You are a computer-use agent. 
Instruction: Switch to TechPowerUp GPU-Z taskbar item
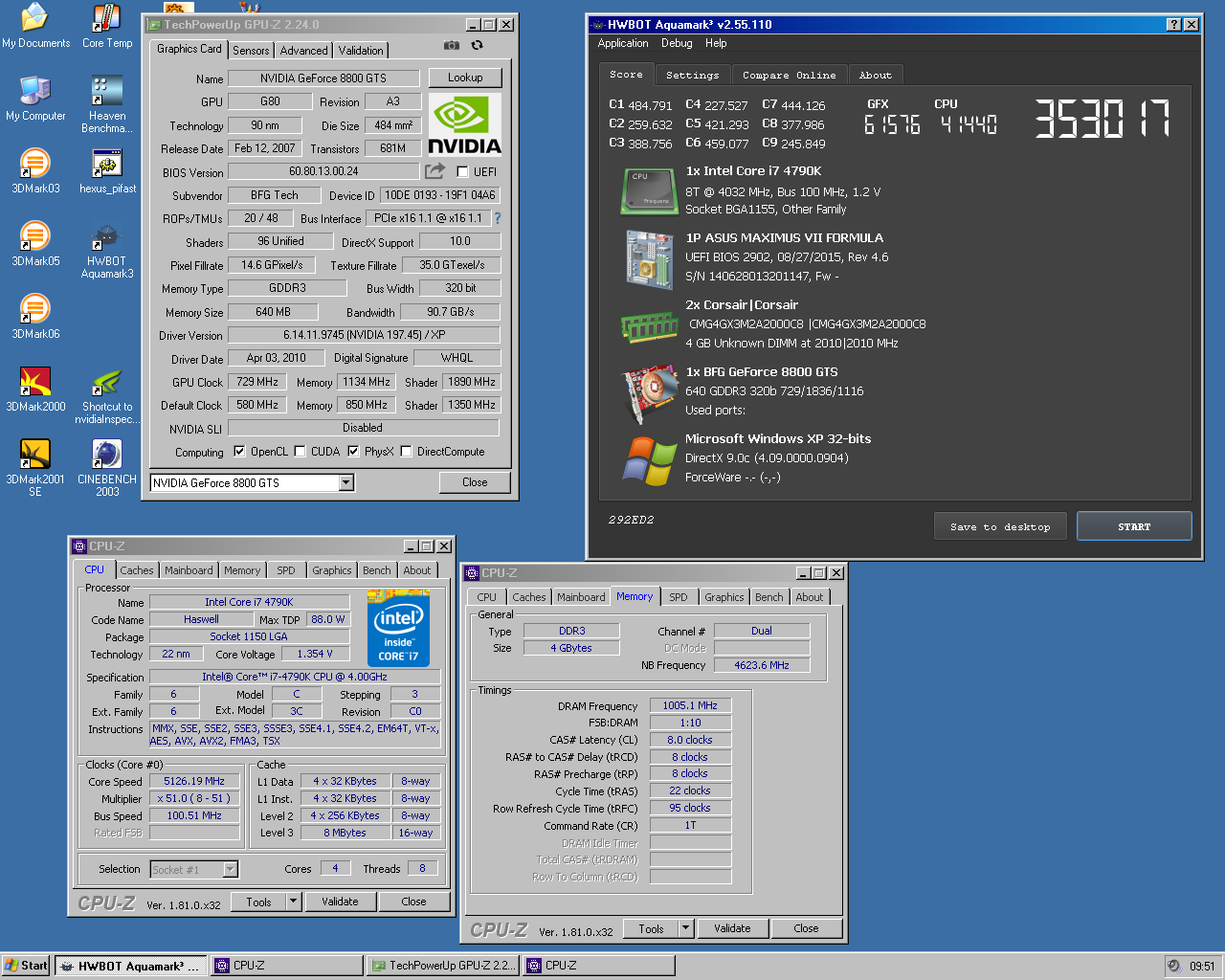point(443,966)
